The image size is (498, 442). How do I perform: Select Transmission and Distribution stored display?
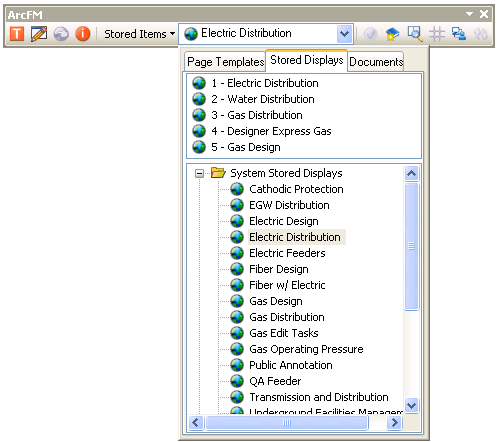[319, 397]
